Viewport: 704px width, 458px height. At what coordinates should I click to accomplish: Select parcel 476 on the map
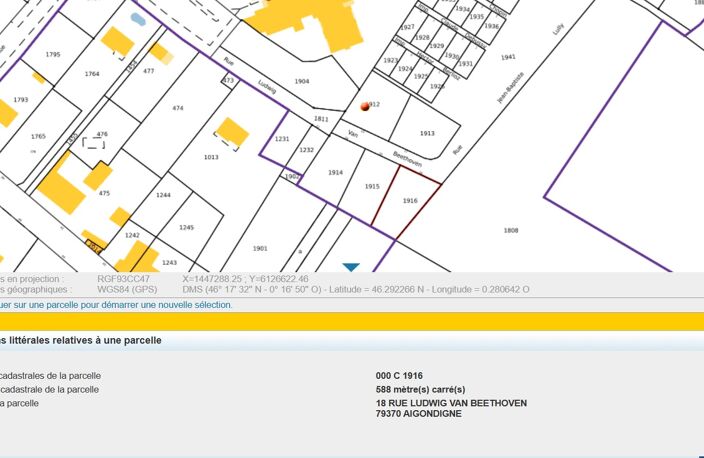tap(102, 134)
